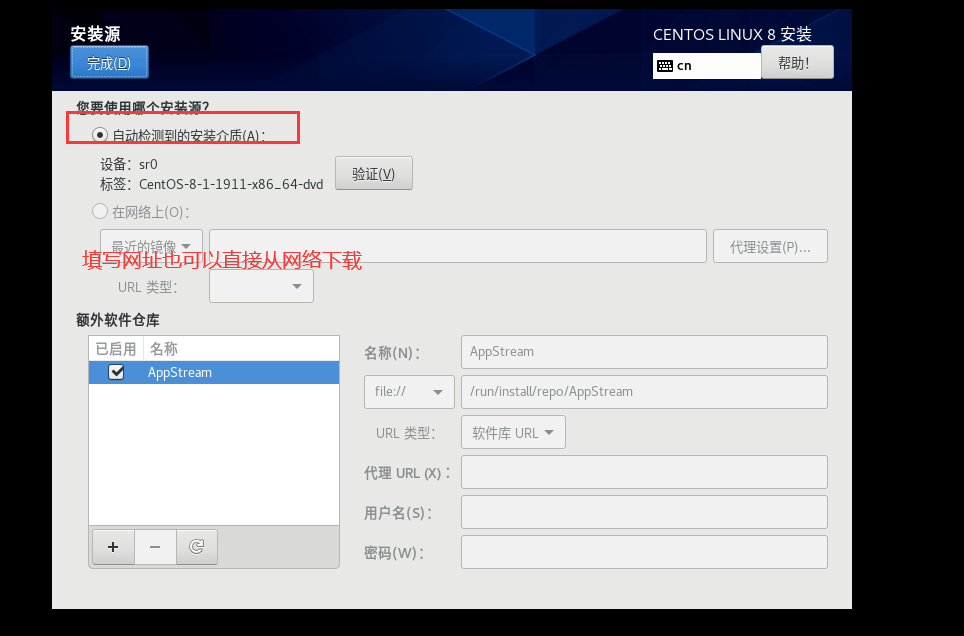Viewport: 964px width, 636px height.
Task: Click the cn keyboard layout indicator
Action: click(706, 66)
